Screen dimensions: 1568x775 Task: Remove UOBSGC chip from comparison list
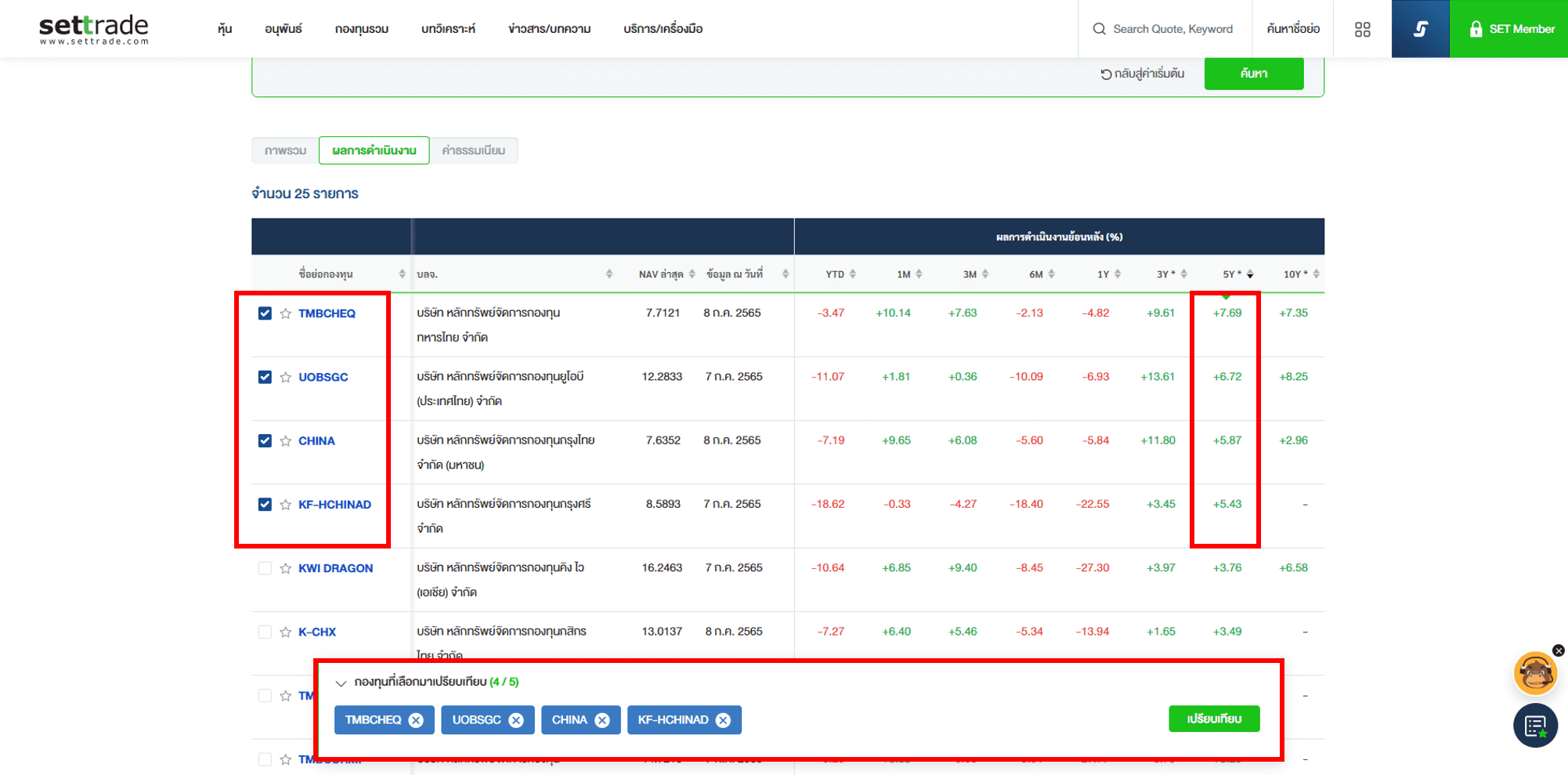click(516, 720)
